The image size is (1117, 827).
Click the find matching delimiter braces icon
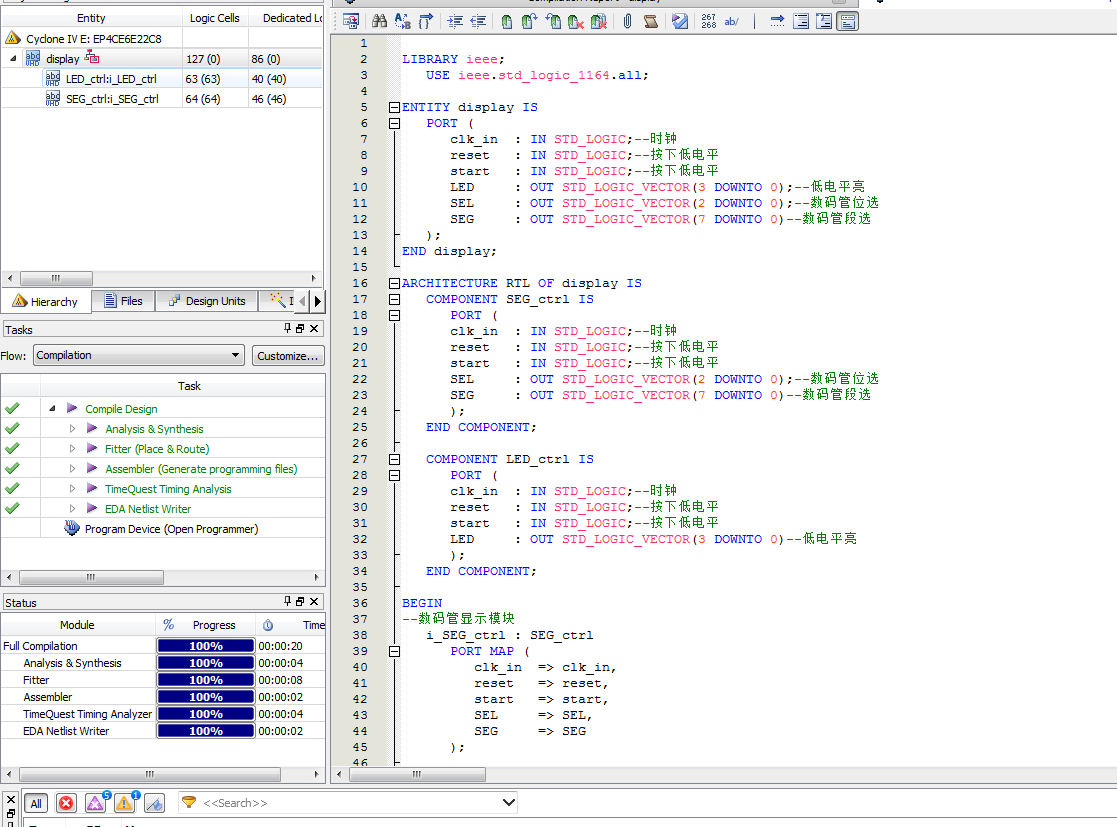tap(425, 21)
